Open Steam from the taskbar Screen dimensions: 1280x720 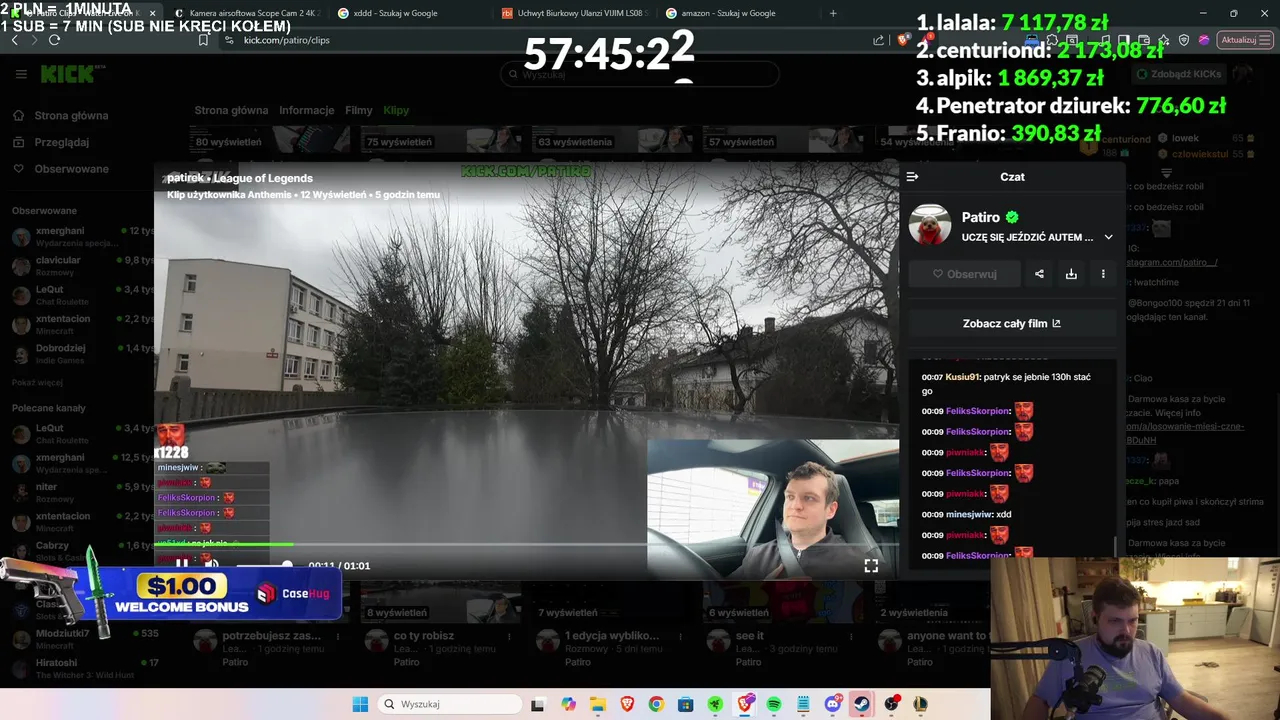pyautogui.click(x=862, y=704)
